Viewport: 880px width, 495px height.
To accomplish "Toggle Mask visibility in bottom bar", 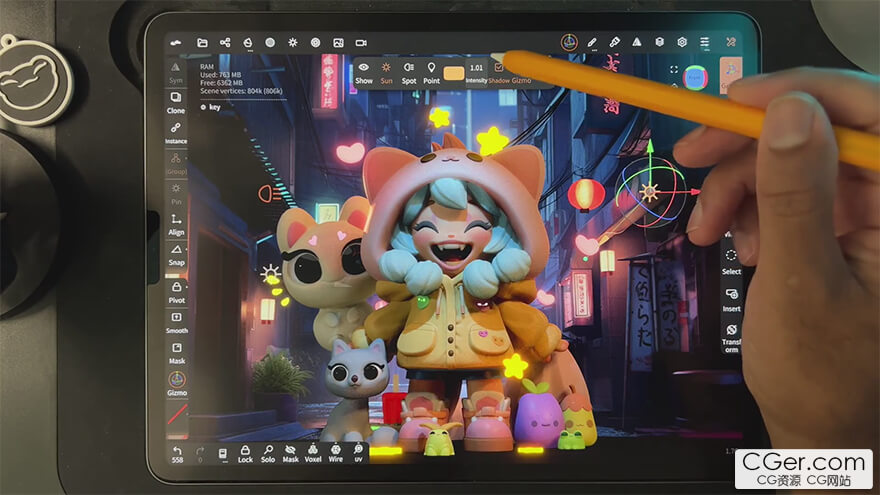I will (290, 454).
